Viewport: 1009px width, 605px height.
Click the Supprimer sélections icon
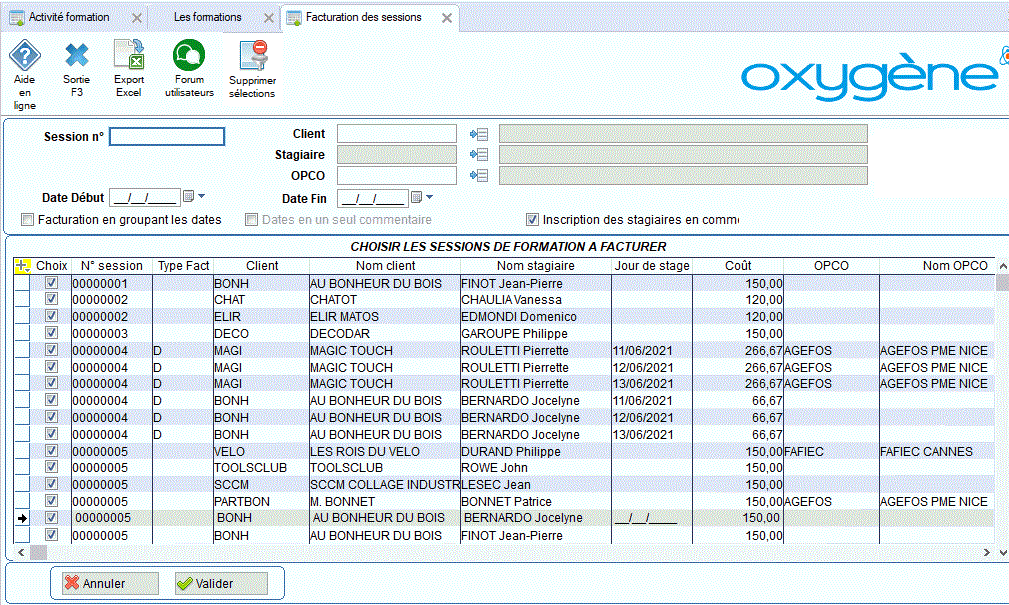coord(252,57)
